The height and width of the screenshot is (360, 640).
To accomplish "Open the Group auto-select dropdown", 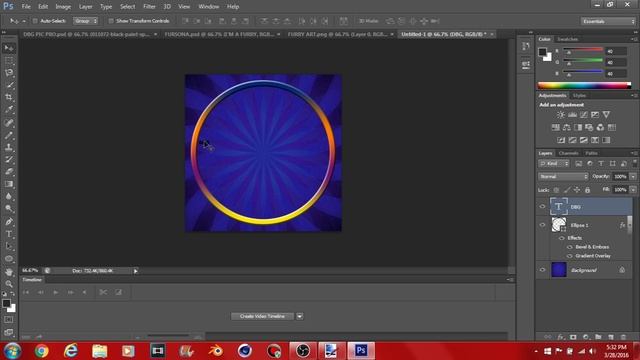I will coord(85,21).
